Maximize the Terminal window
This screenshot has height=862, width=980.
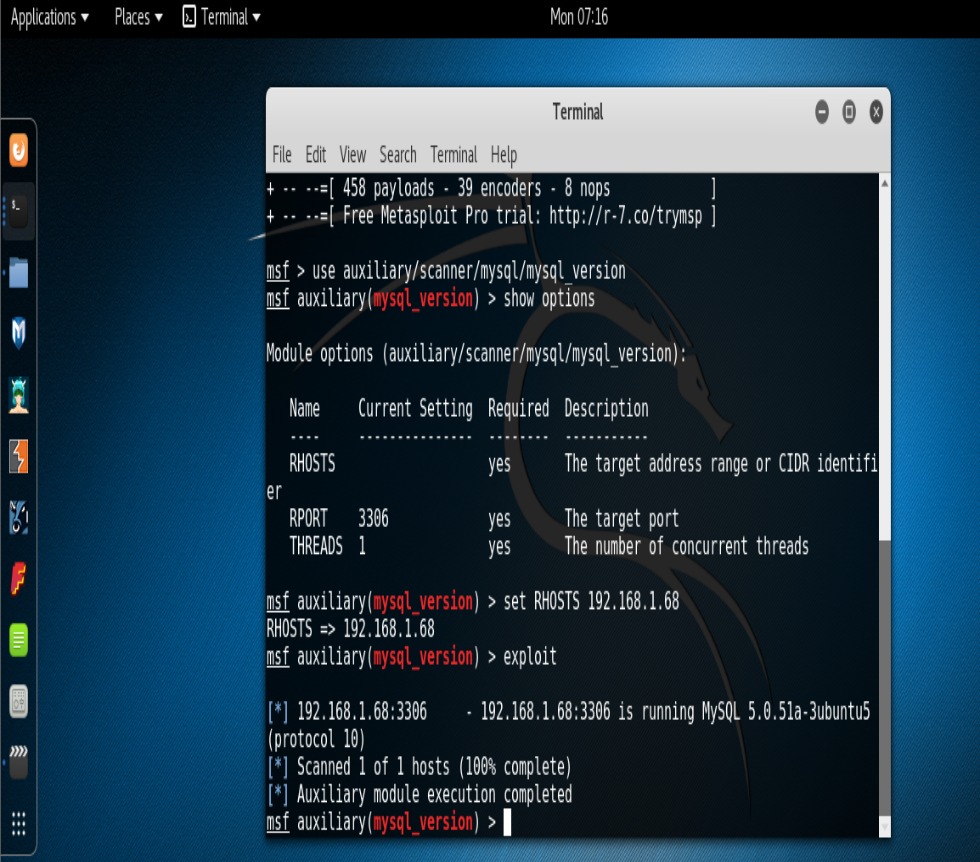[849, 113]
